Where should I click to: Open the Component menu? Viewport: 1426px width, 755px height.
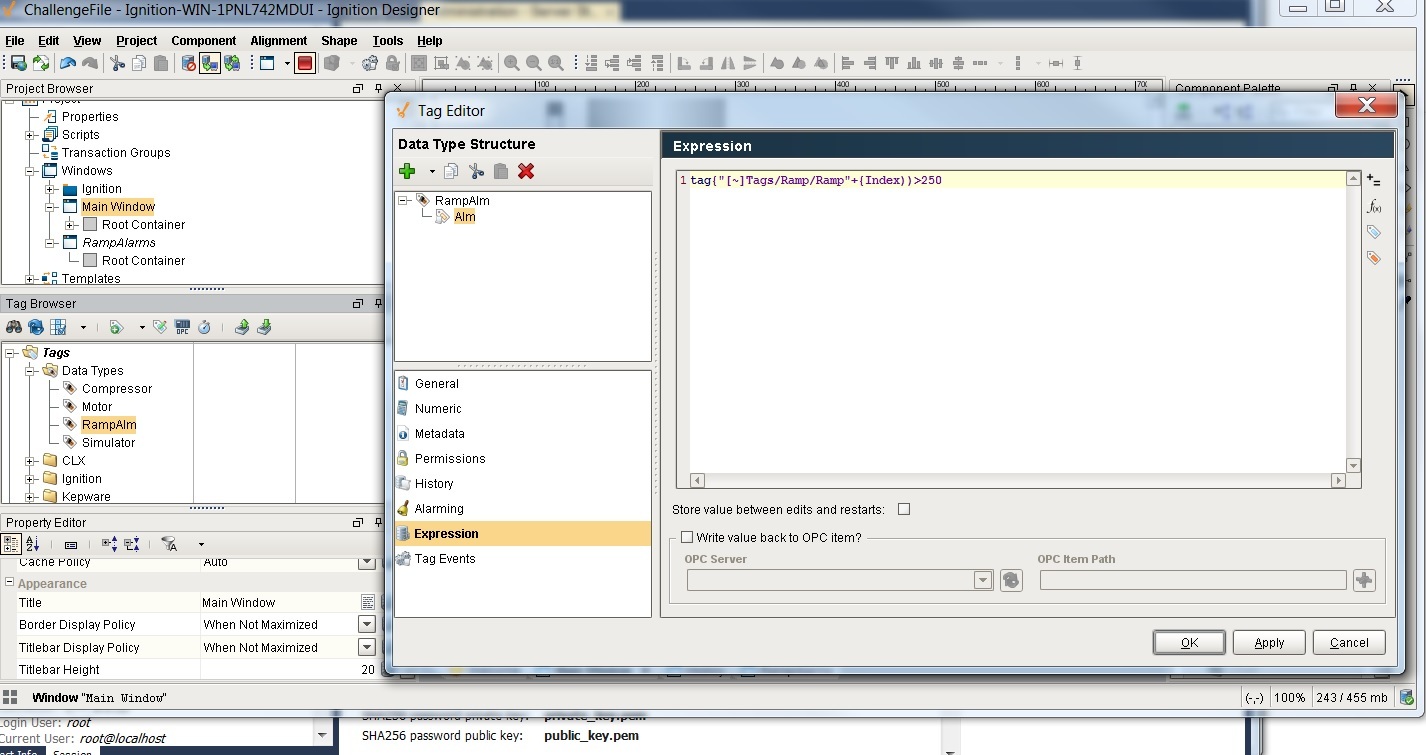[203, 41]
